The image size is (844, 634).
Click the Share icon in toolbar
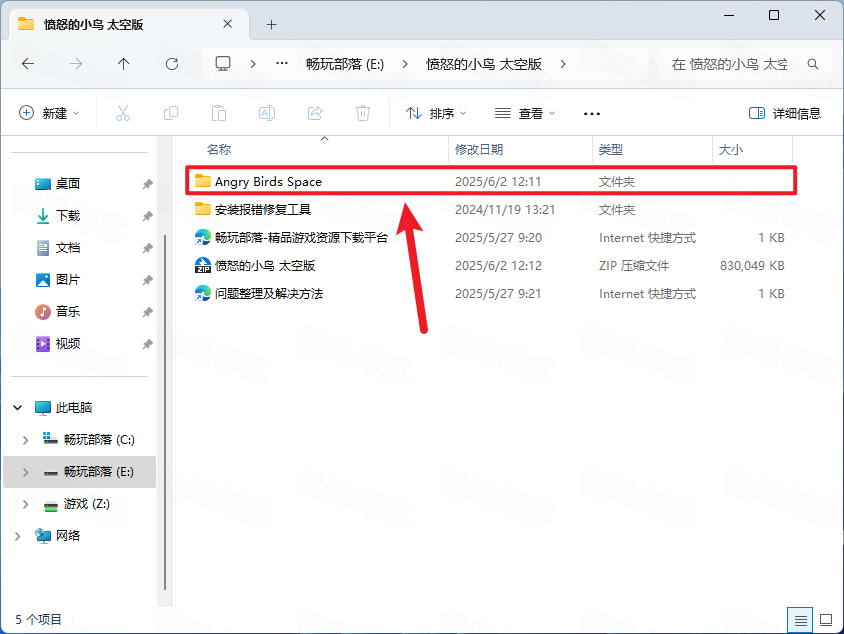315,113
